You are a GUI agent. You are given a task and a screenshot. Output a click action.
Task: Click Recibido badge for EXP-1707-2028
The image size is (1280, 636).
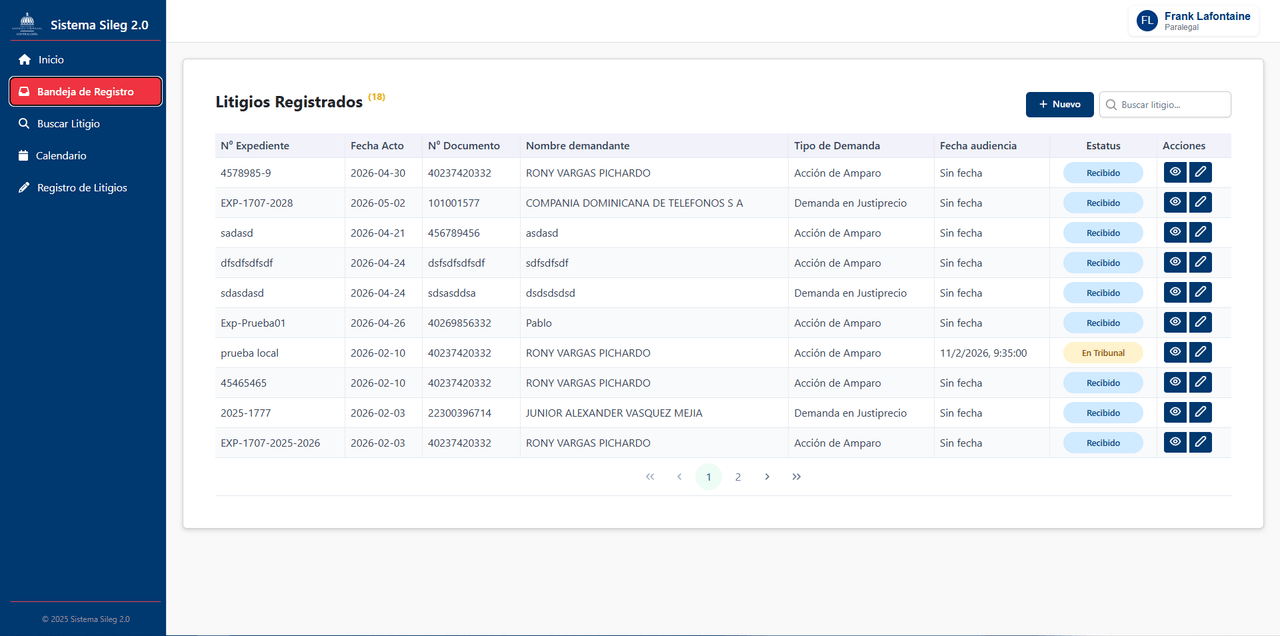click(1103, 203)
